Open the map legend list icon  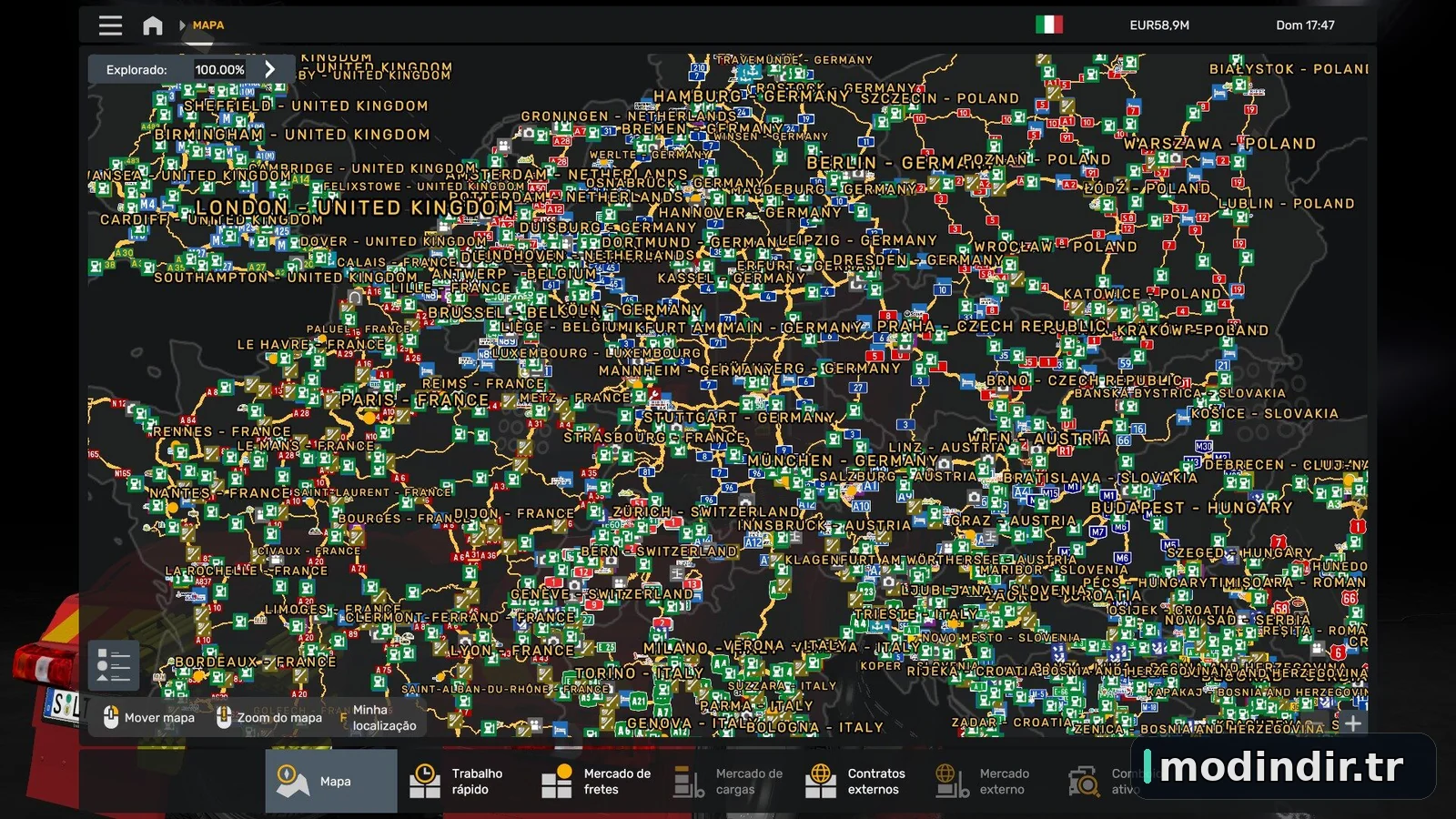click(x=114, y=665)
